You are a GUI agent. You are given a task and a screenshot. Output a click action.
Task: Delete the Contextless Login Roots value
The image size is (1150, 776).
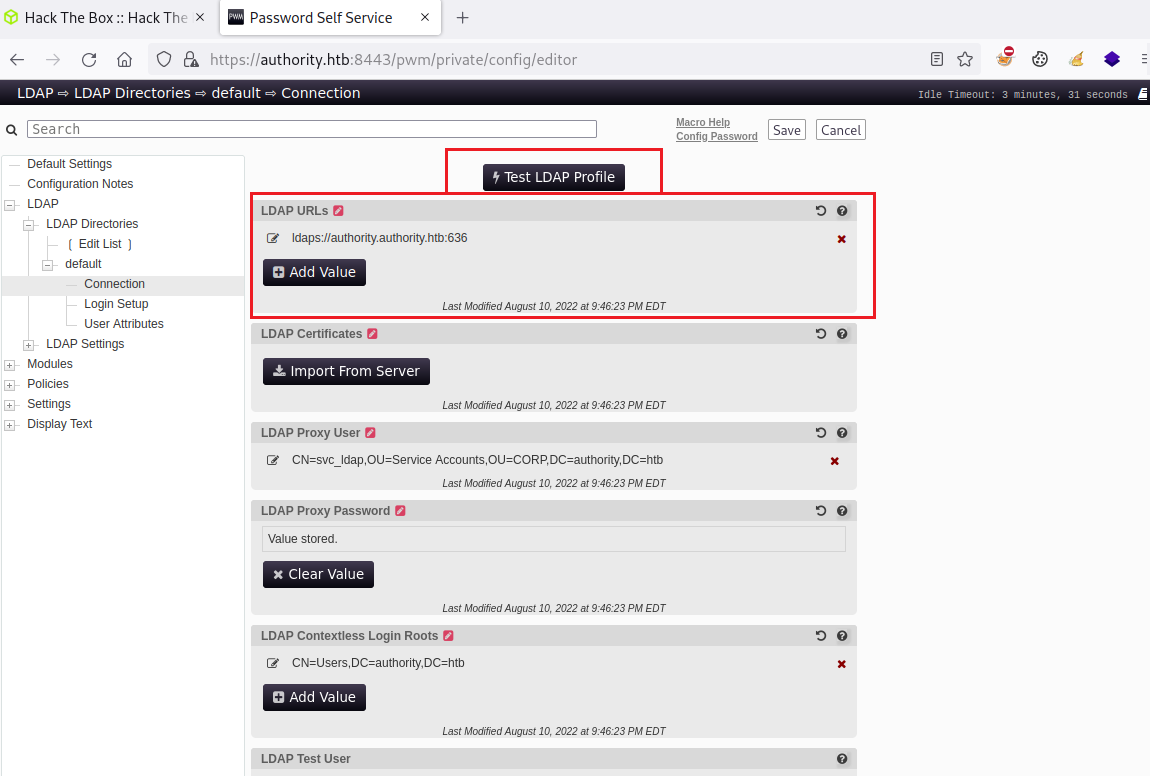tap(841, 664)
